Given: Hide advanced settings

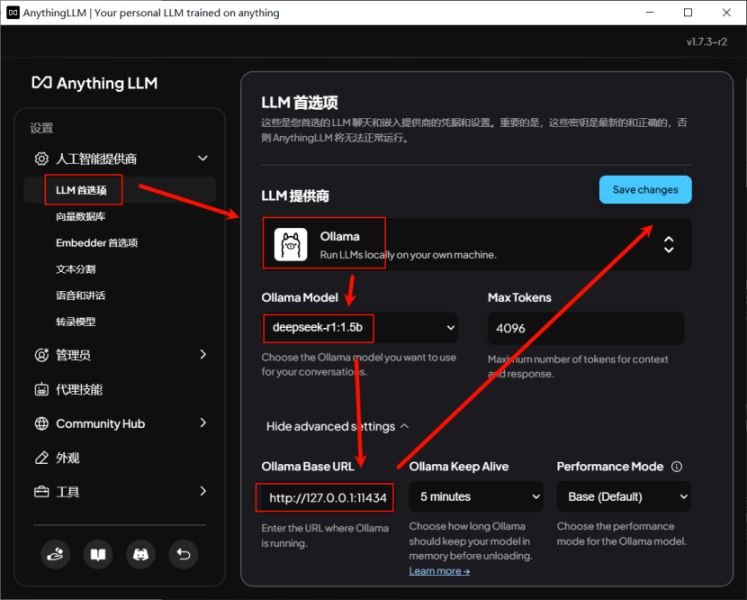Looking at the screenshot, I should tap(337, 426).
